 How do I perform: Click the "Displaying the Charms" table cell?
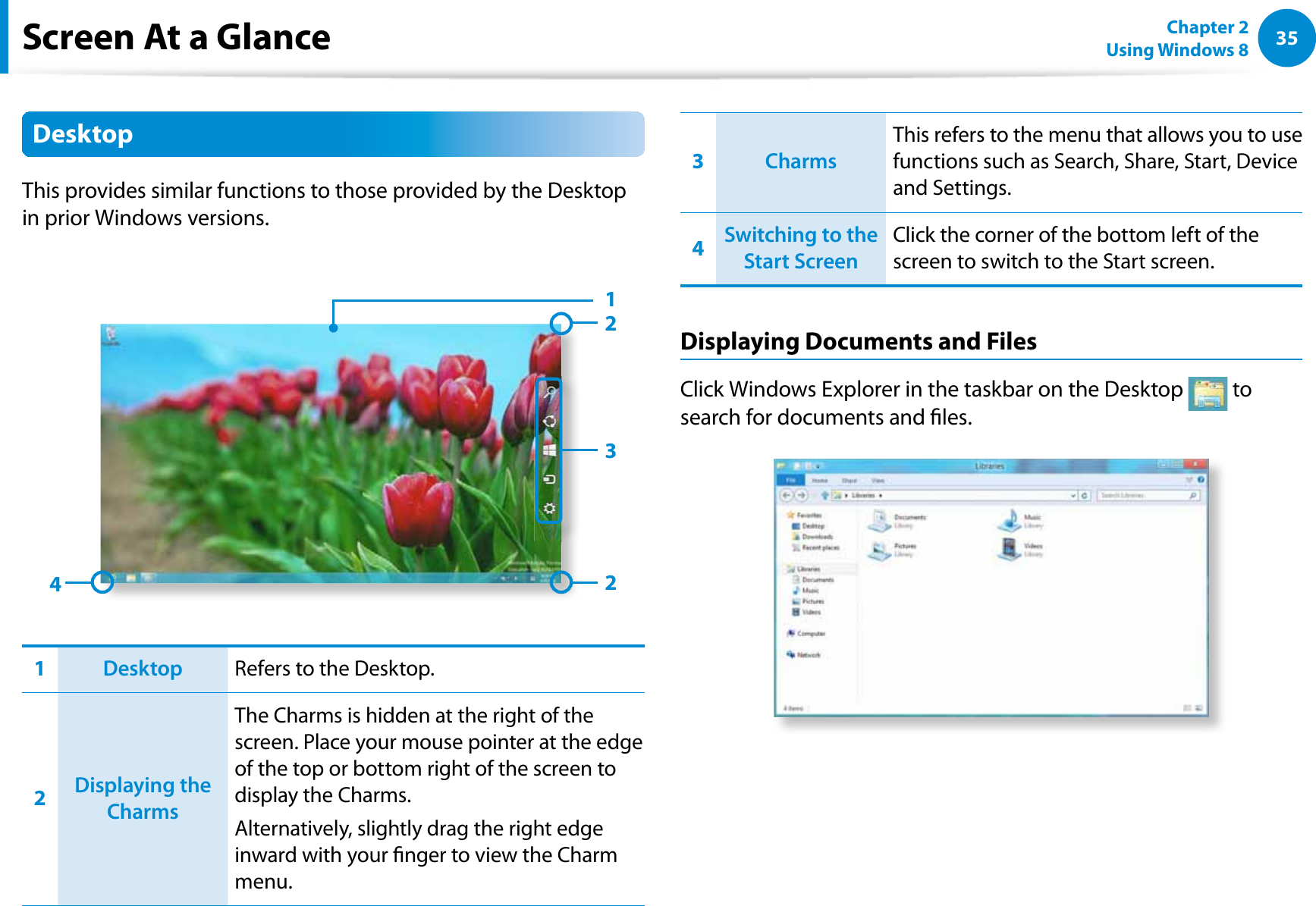(x=143, y=798)
